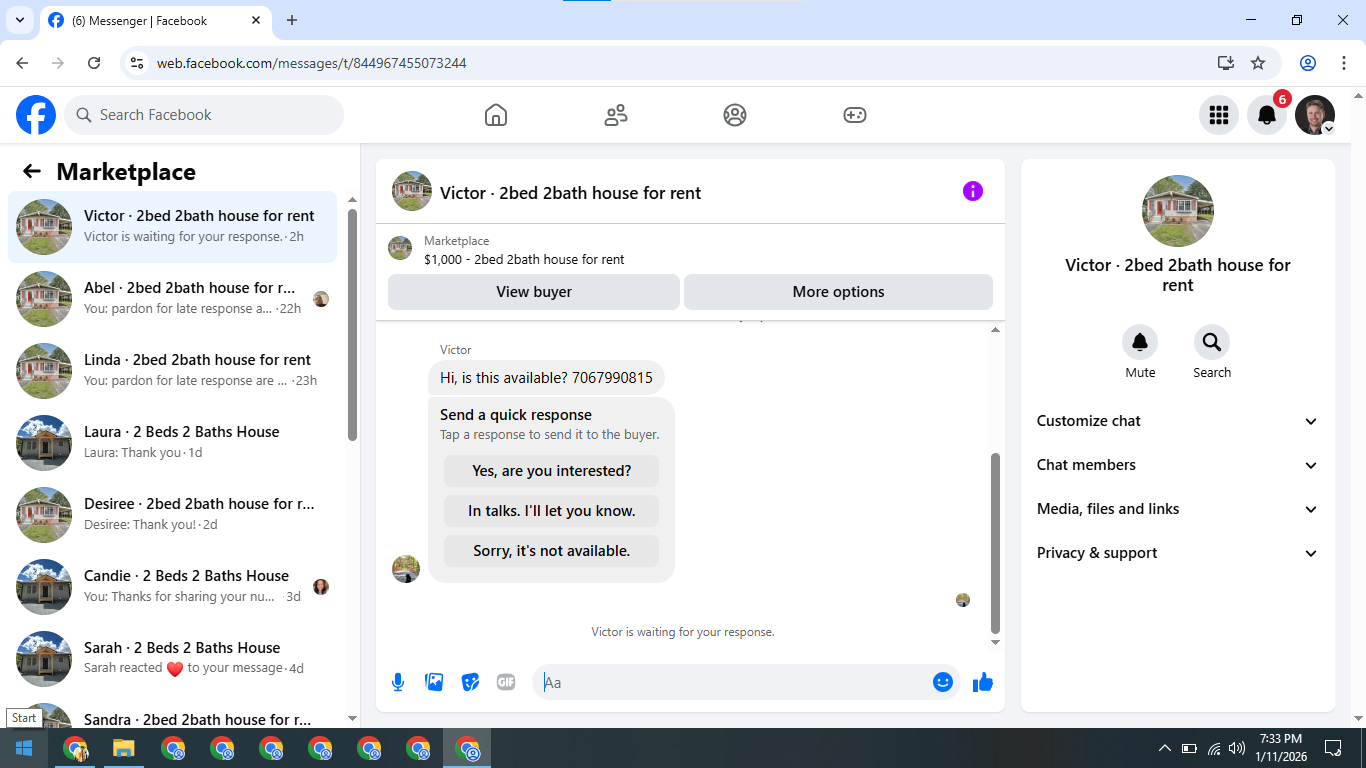The width and height of the screenshot is (1366, 768).
Task: Open the Friends icon in top navigation
Action: [616, 115]
